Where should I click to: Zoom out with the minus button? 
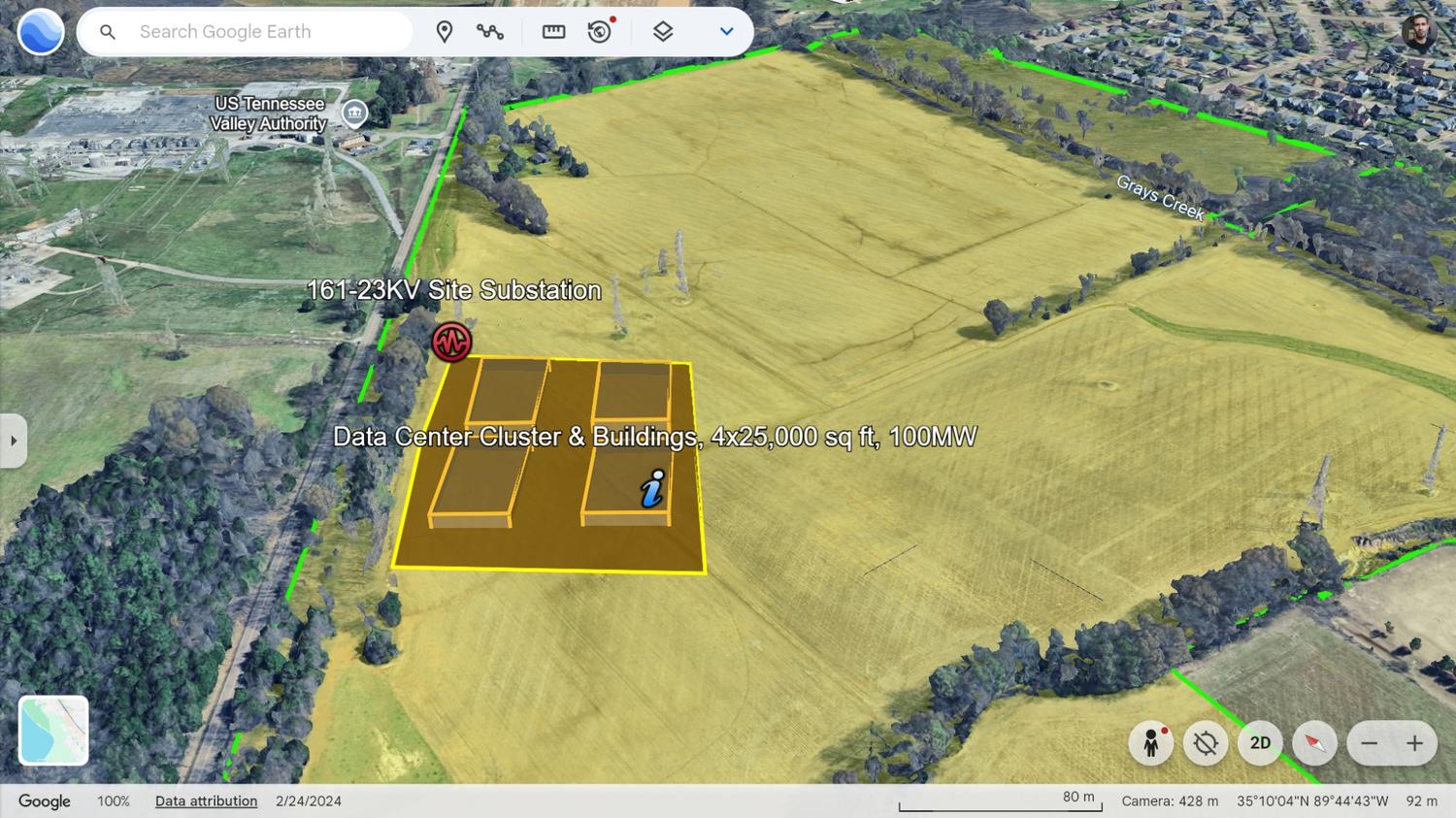[x=1370, y=743]
